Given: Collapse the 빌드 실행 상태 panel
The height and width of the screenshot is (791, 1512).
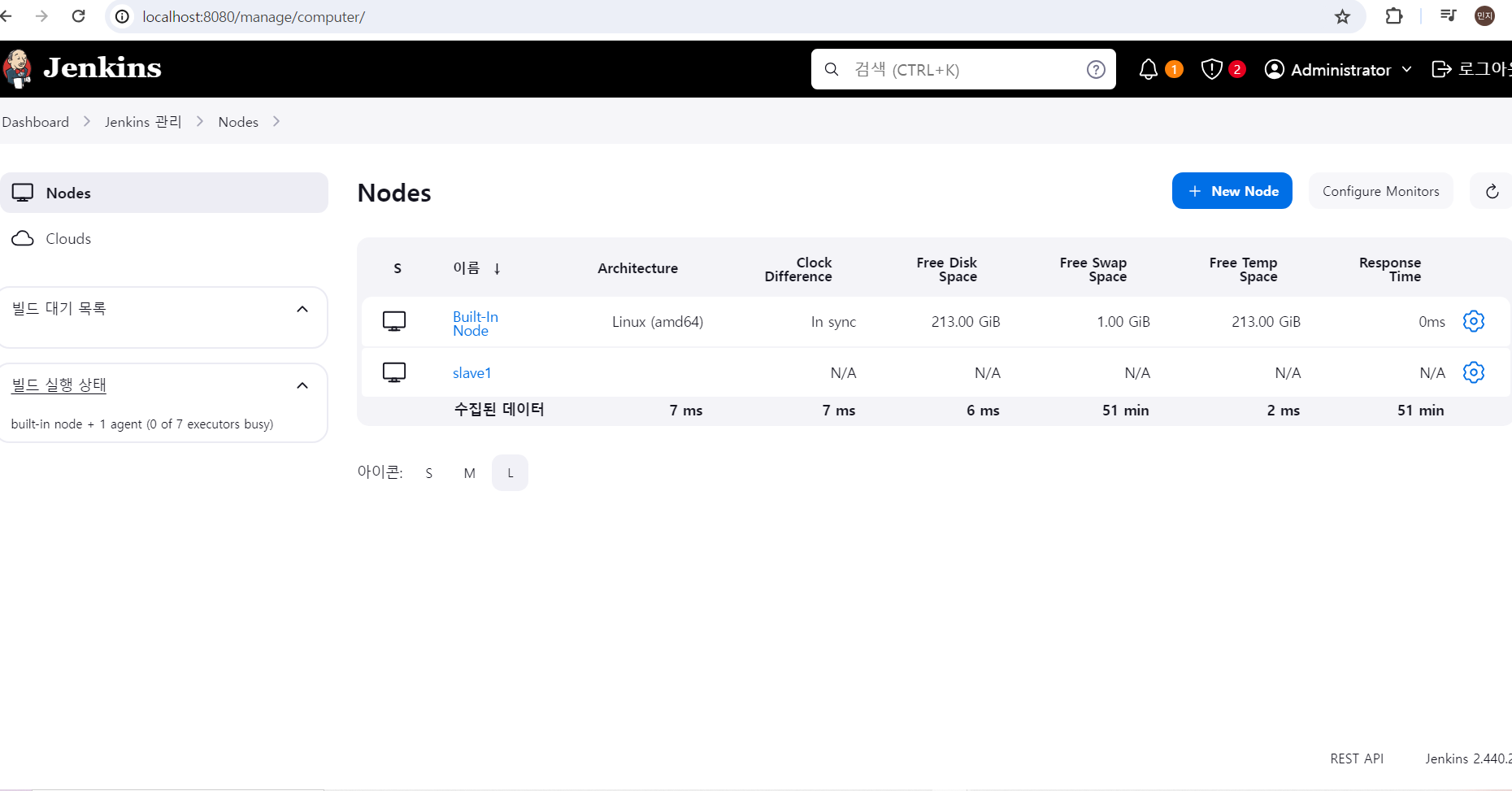Looking at the screenshot, I should point(302,385).
